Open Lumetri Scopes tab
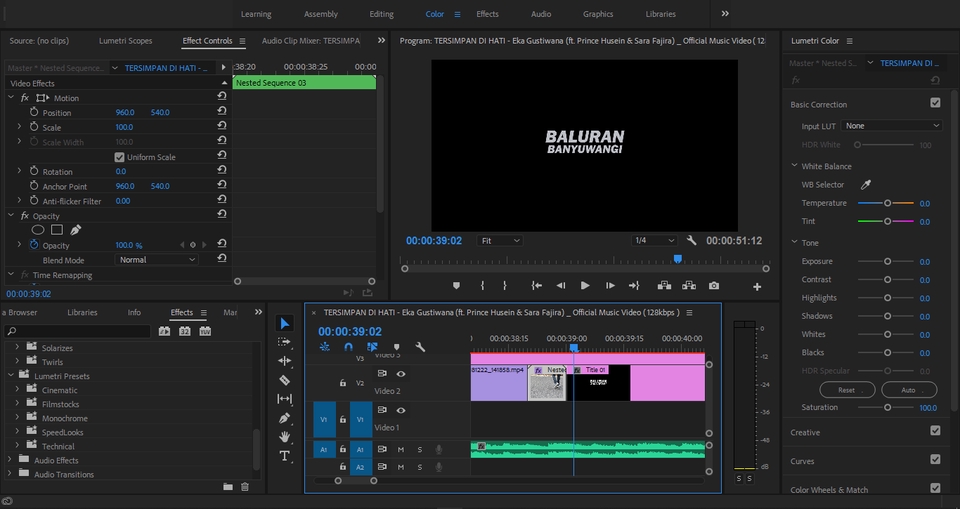The width and height of the screenshot is (960, 509). (126, 40)
